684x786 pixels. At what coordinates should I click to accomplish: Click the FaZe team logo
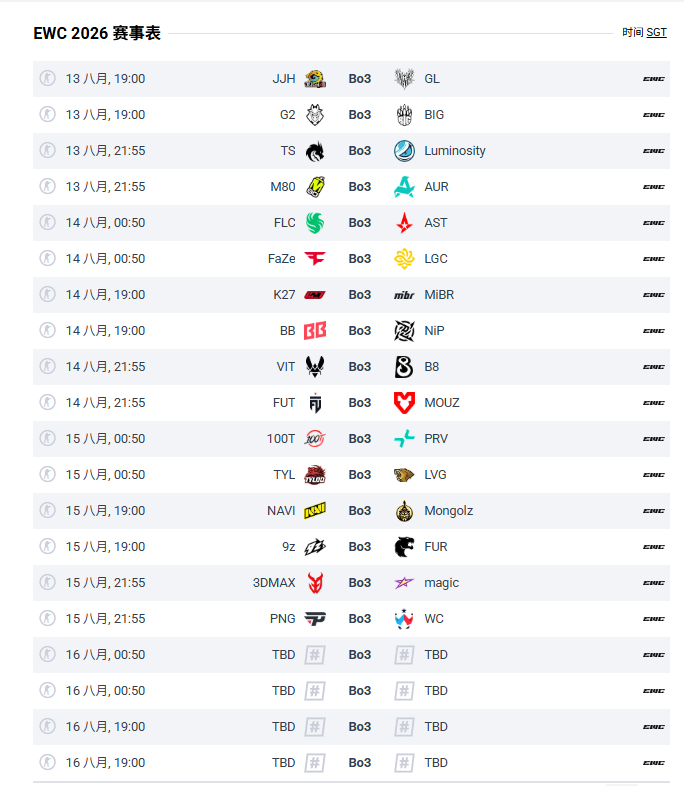point(315,259)
